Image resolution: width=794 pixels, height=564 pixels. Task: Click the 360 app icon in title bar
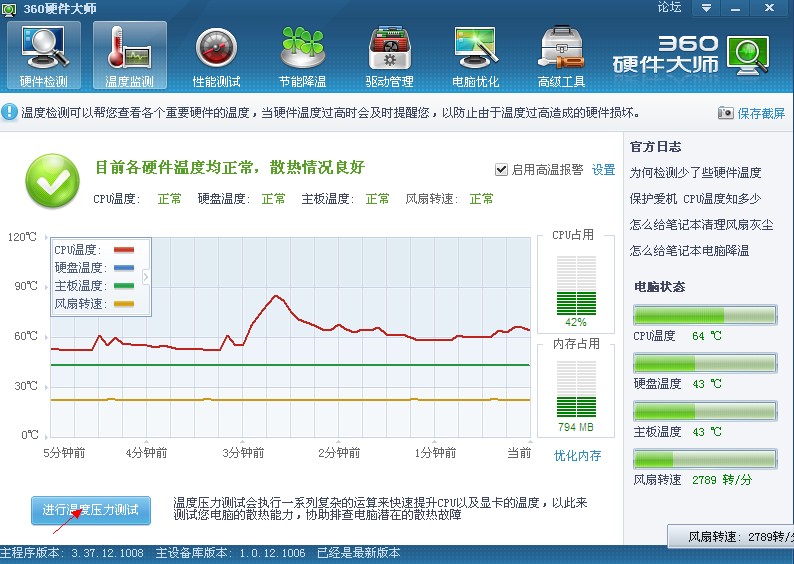(x=9, y=9)
